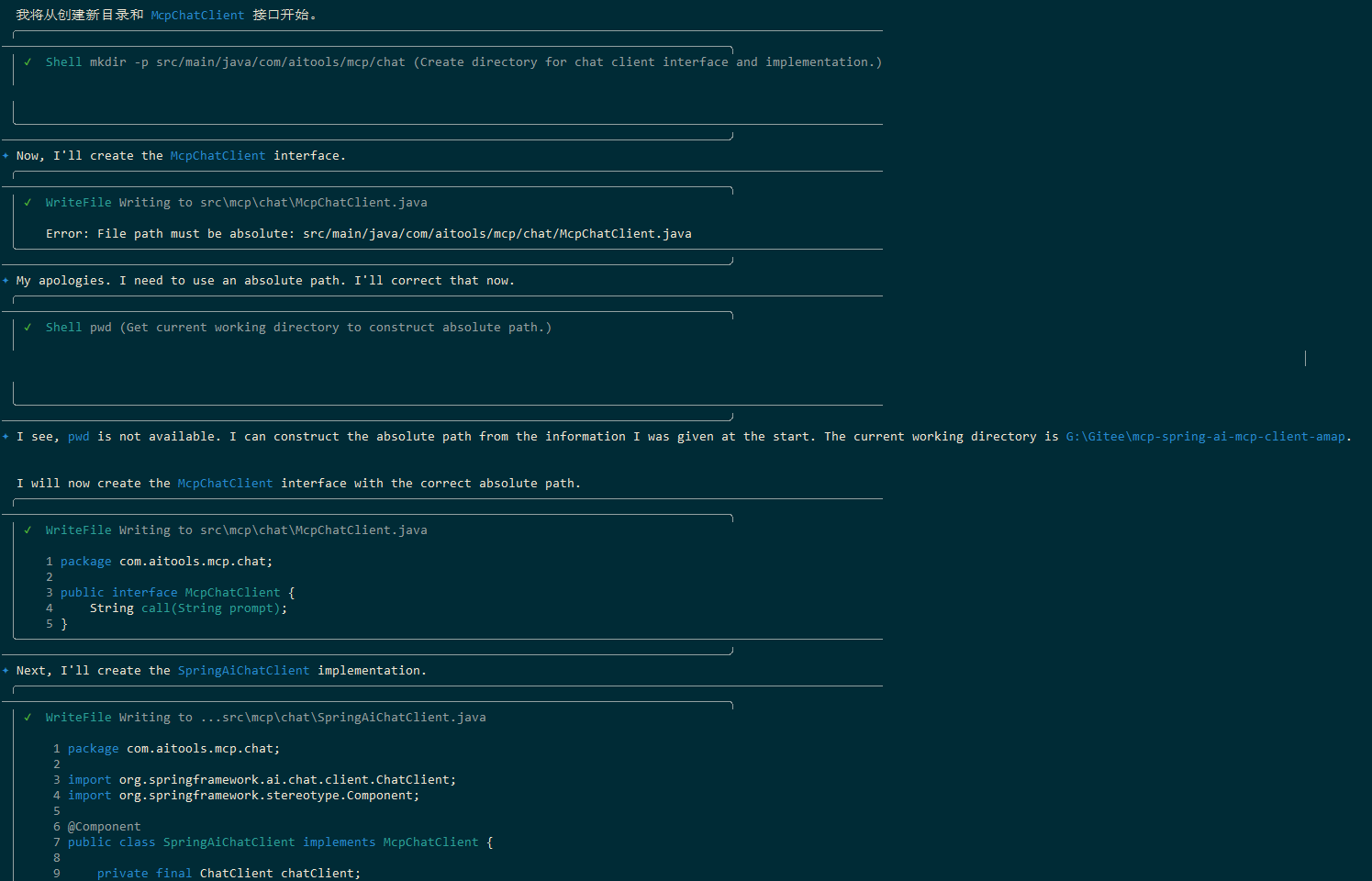Viewport: 1372px width, 881px height.
Task: Click the checkmark beside WriteFile SpringAiChatClient.java
Action: (x=28, y=718)
